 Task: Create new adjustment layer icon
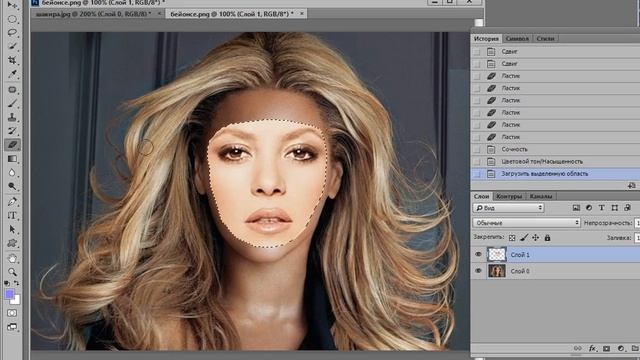coord(621,348)
